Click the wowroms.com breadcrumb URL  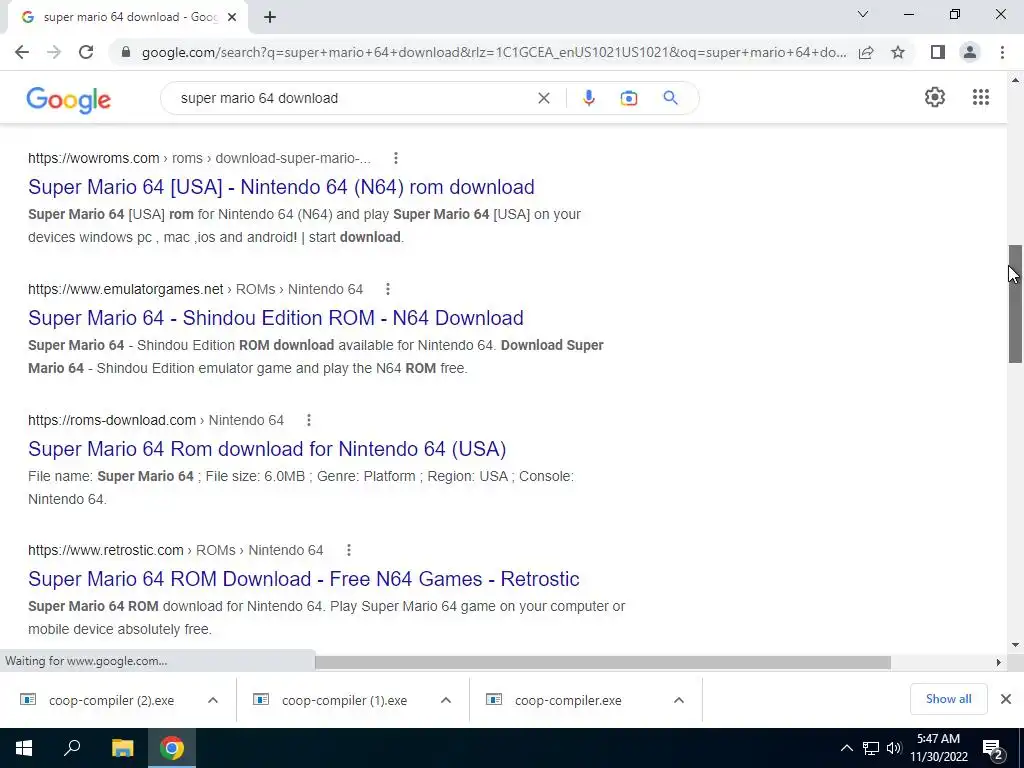click(x=199, y=158)
